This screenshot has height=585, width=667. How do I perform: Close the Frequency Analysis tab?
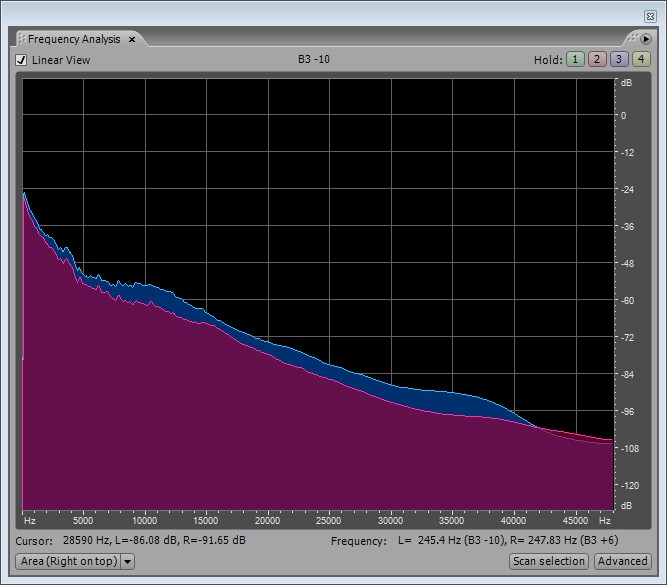pos(132,40)
